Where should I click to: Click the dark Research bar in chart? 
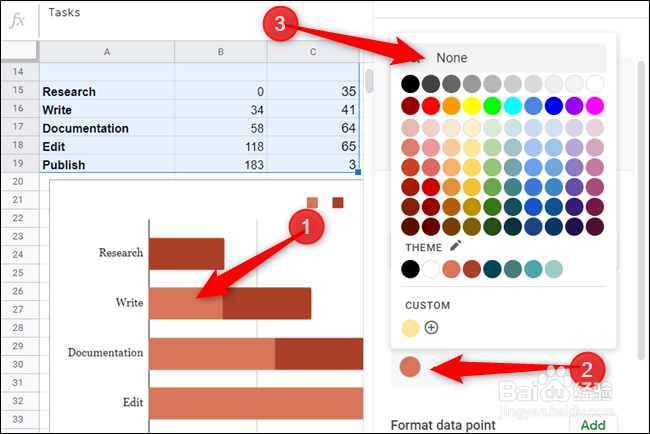187,254
